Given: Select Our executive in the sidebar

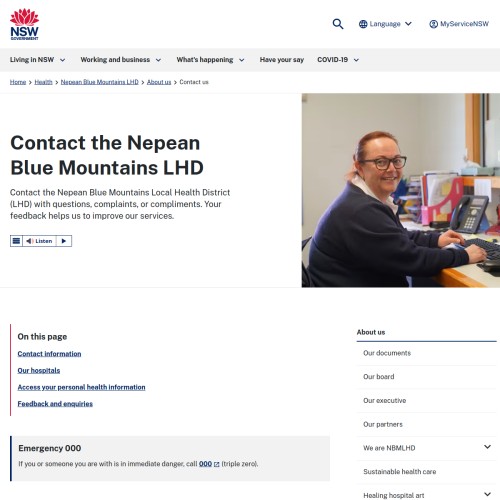Looking at the screenshot, I should [x=384, y=401].
